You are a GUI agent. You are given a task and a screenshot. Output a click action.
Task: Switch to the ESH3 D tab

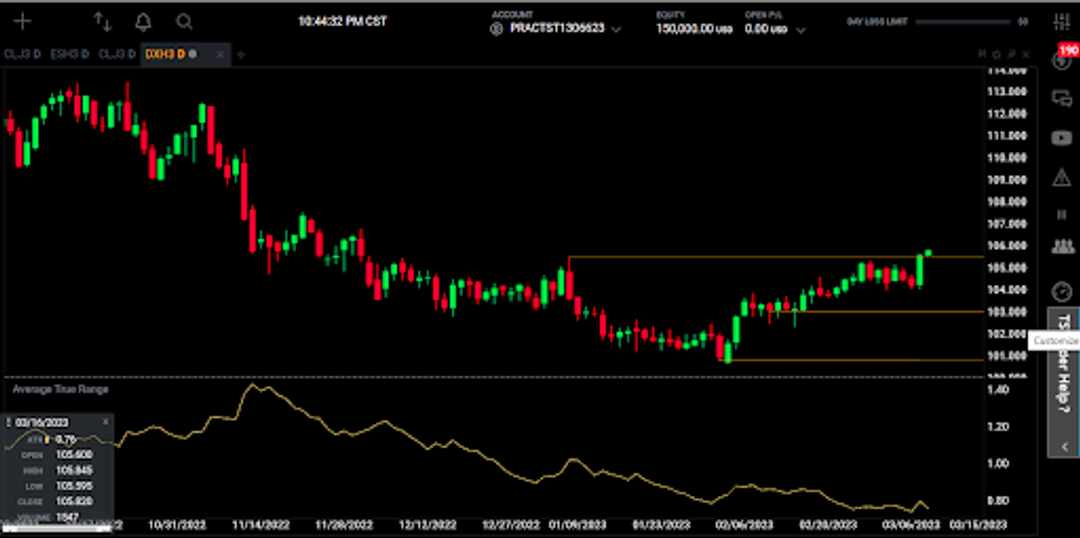[70, 54]
